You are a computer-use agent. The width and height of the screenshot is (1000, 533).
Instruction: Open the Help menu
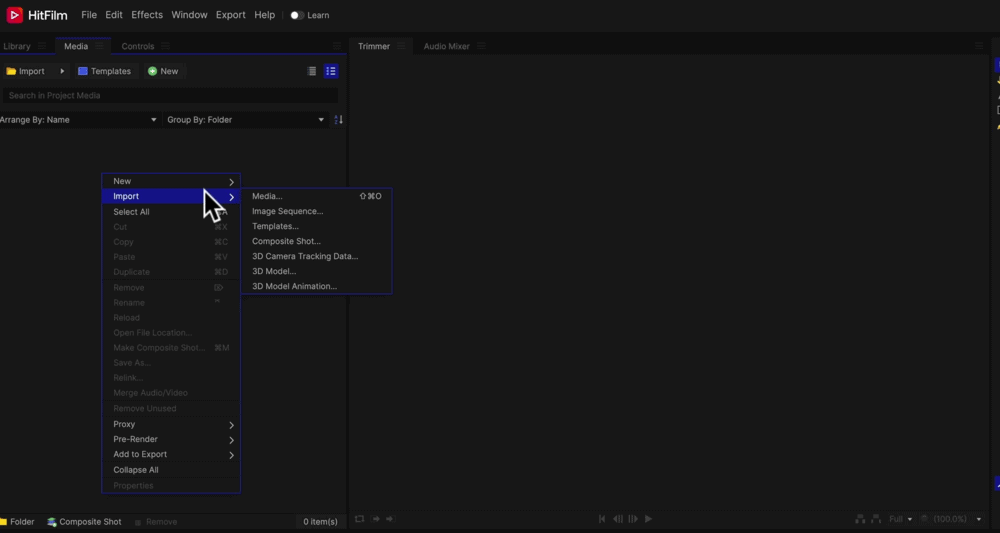pyautogui.click(x=265, y=15)
